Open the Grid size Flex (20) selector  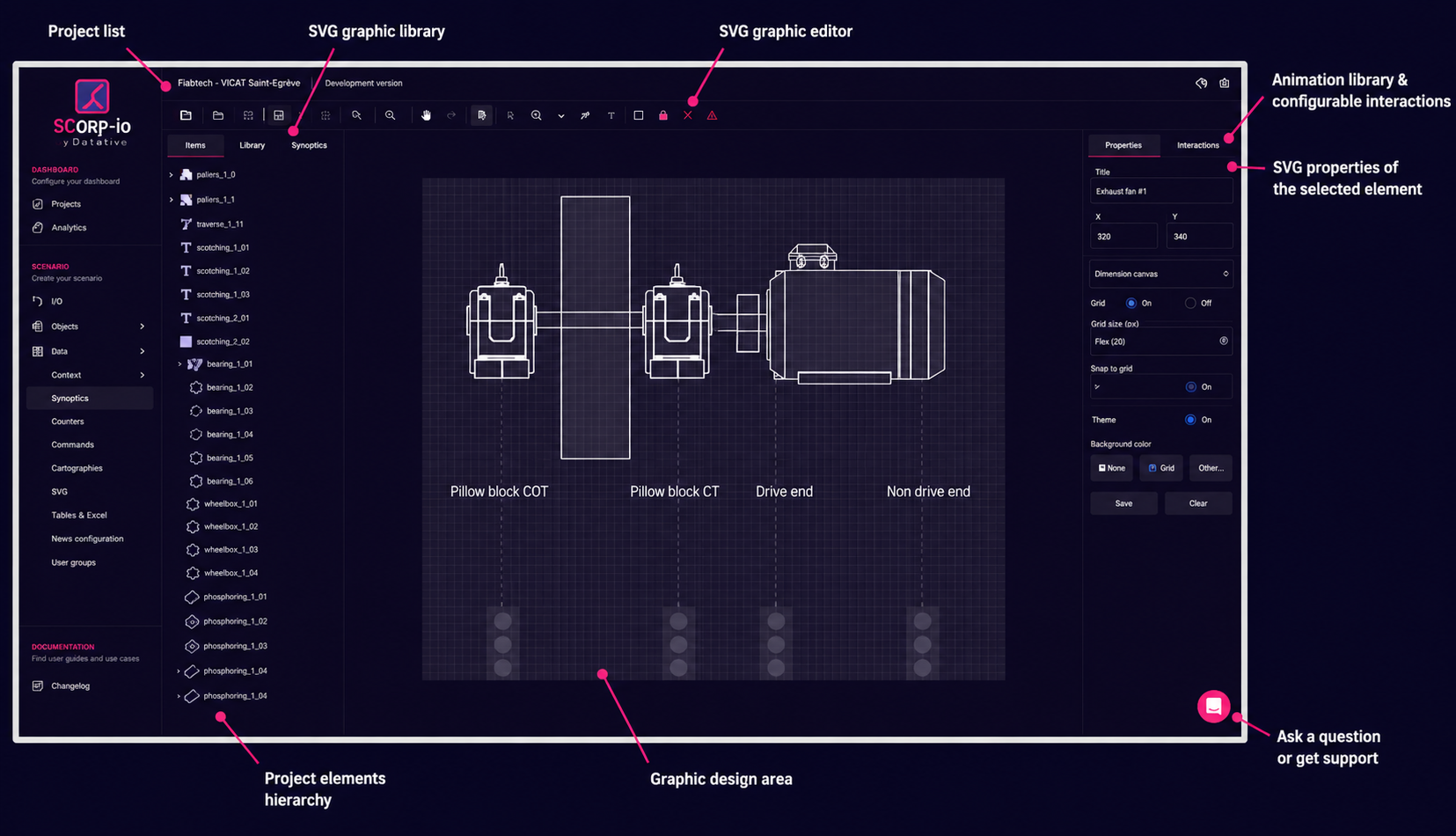[1160, 341]
